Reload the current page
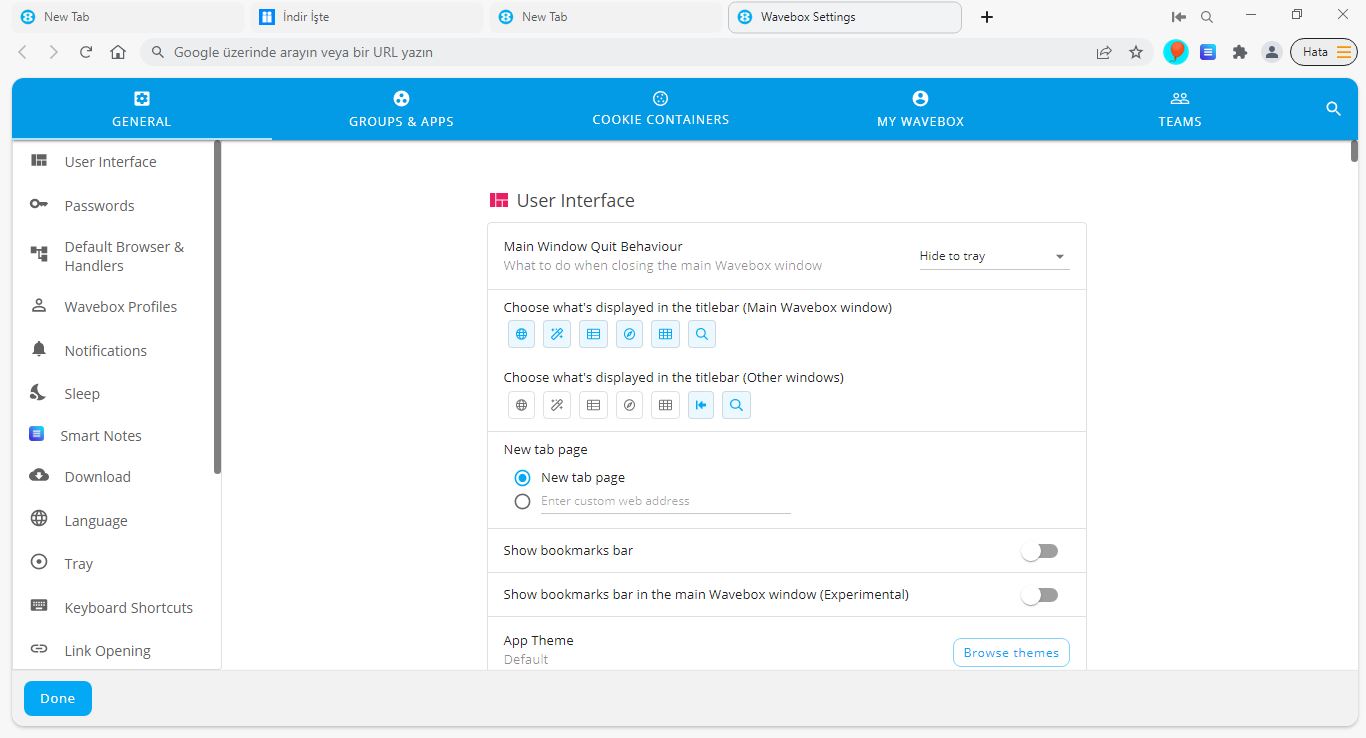 click(86, 52)
